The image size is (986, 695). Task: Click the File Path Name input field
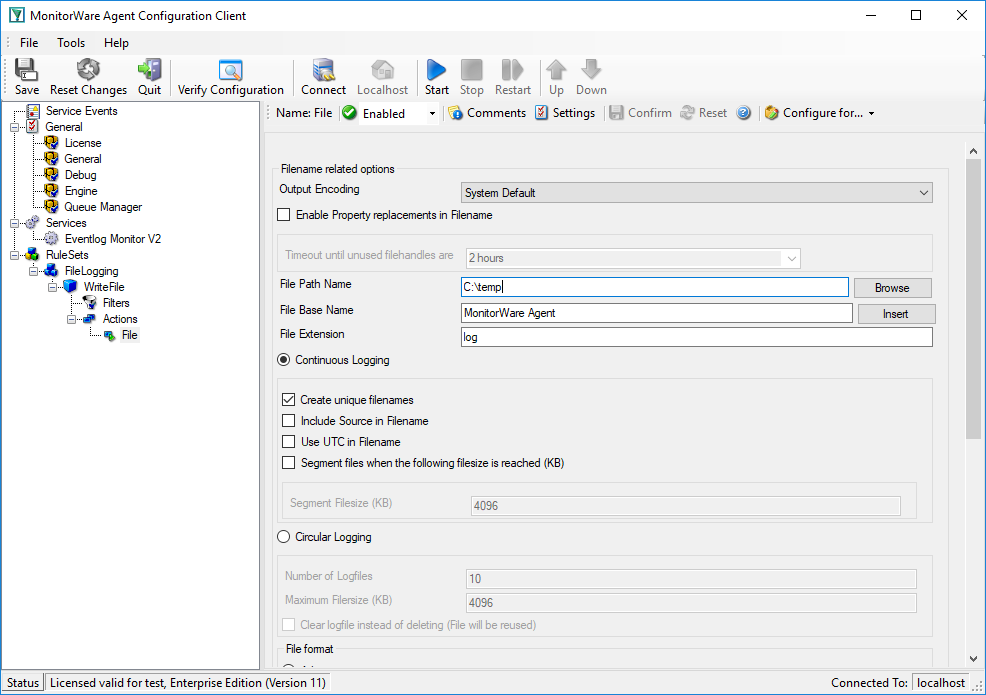click(655, 287)
